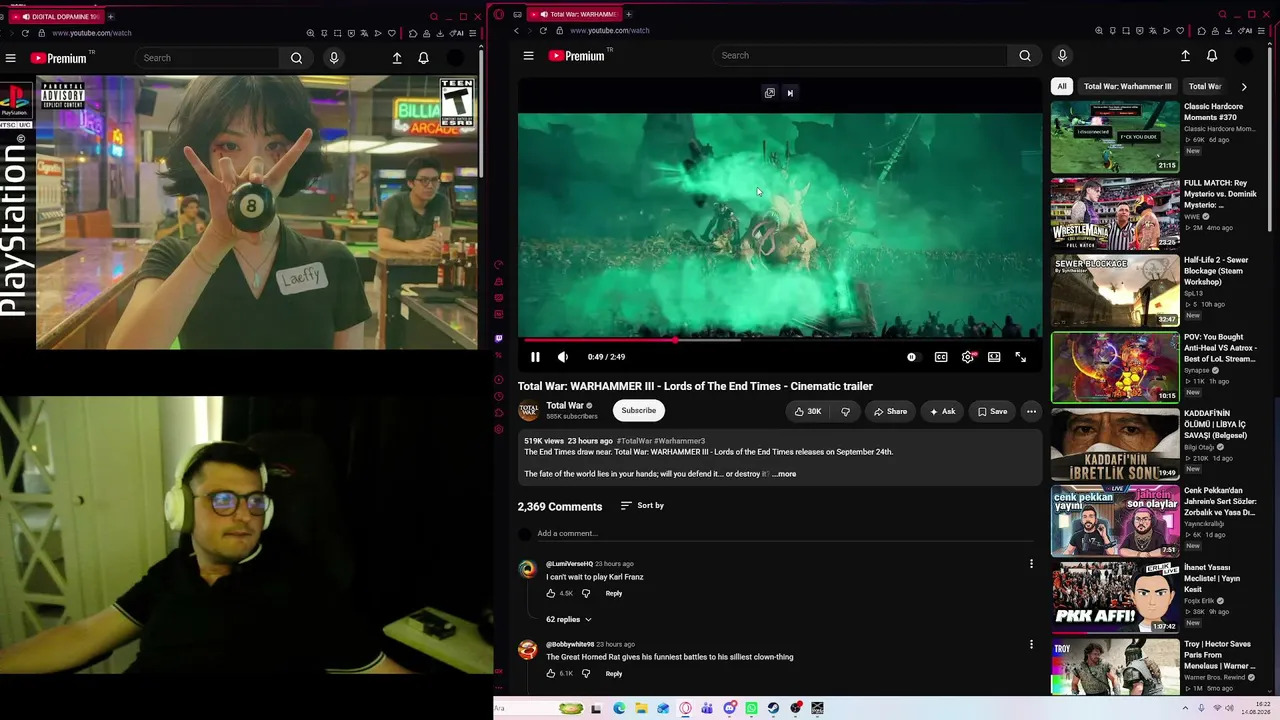Like the Total War trailer video
This screenshot has width=1280, height=720.
coord(809,411)
